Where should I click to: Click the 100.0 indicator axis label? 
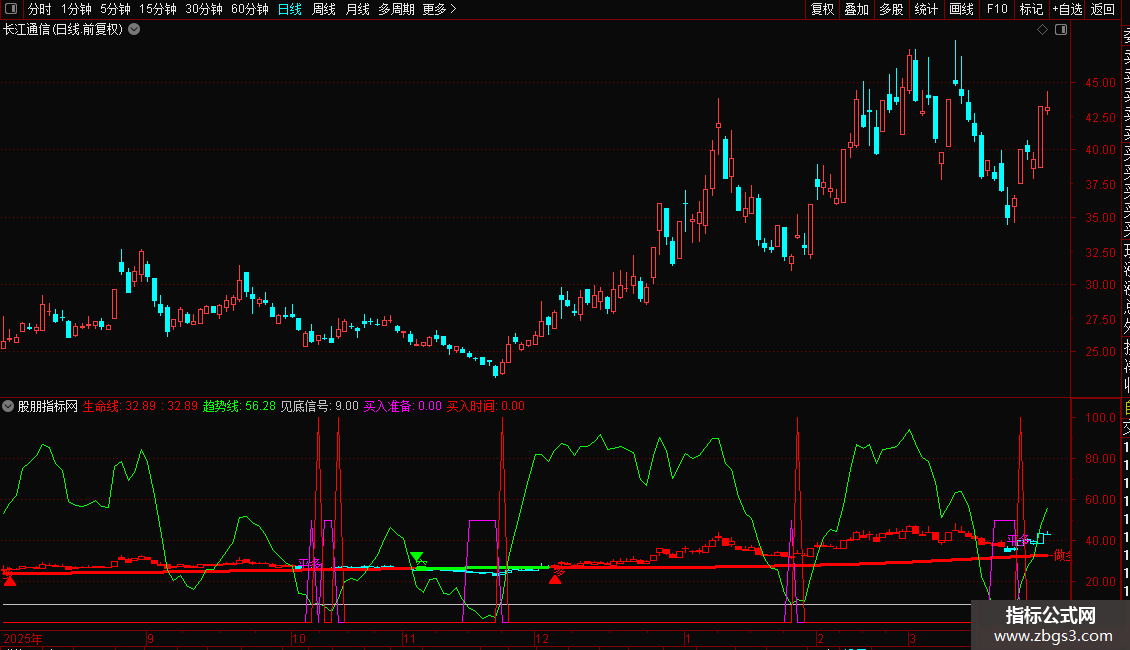[x=1100, y=418]
